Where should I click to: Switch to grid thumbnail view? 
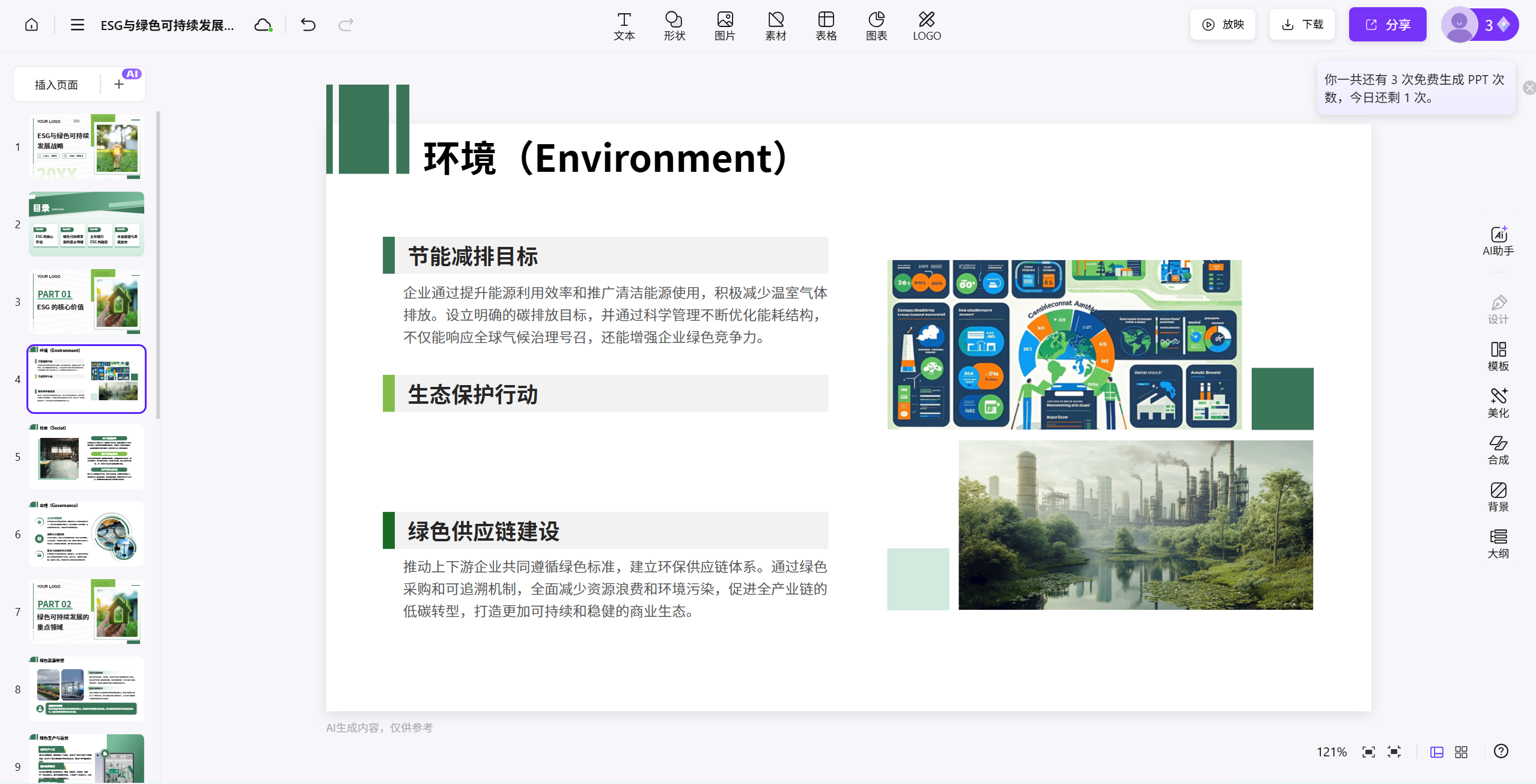pyautogui.click(x=1461, y=752)
